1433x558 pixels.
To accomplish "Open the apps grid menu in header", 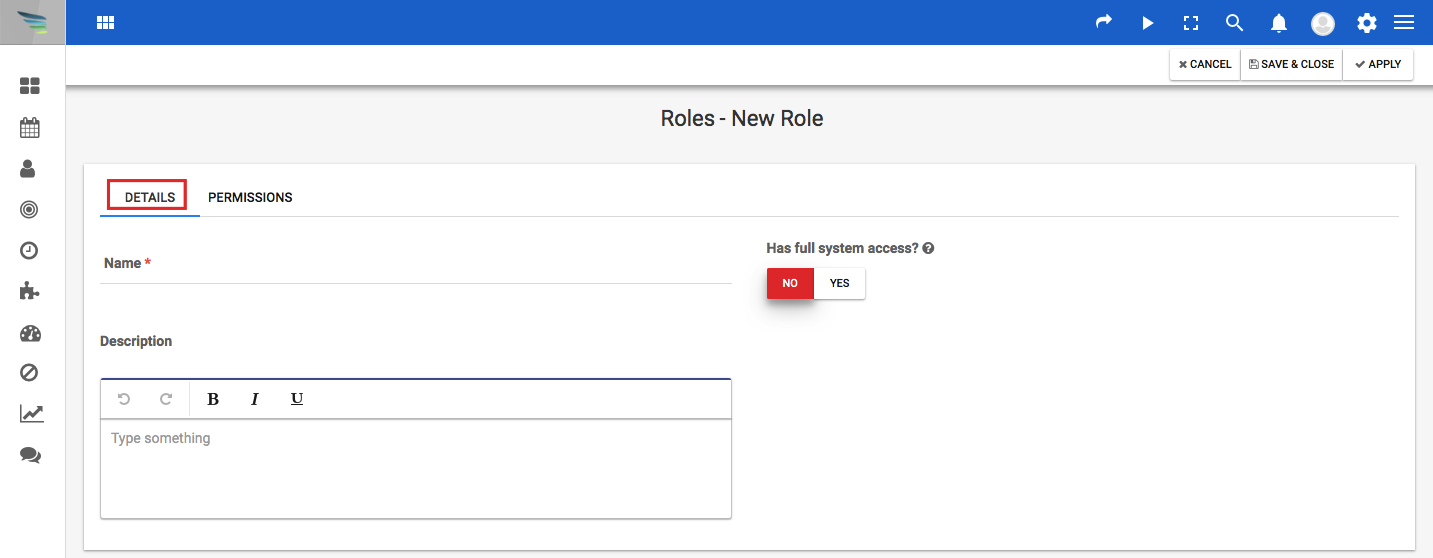I will 105,23.
